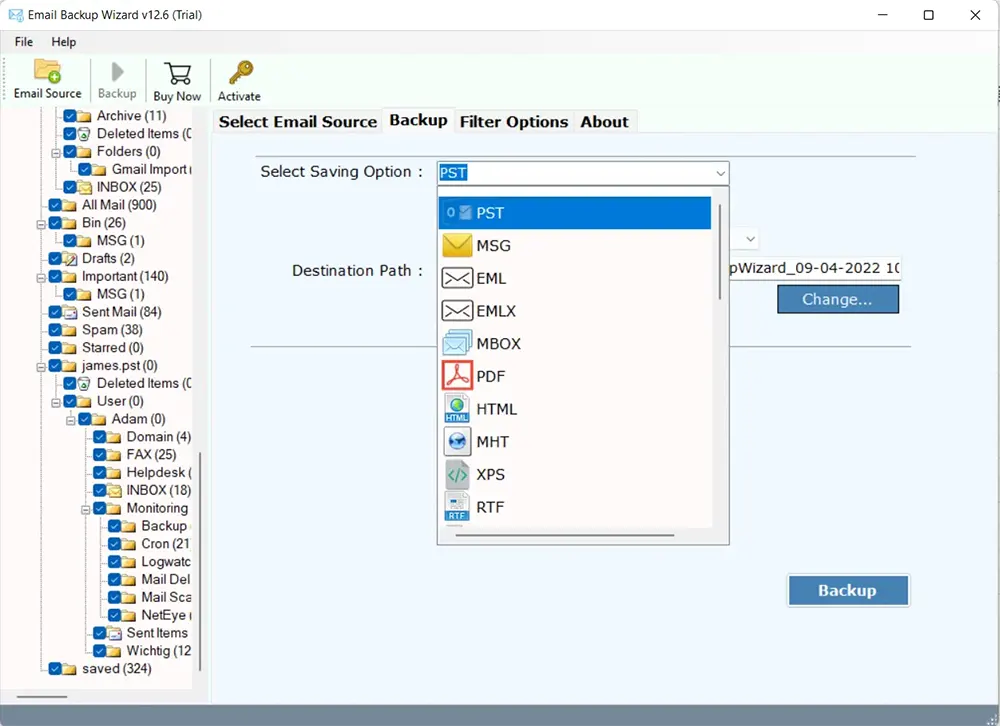Click the Change... destination button
The width and height of the screenshot is (1000, 726).
point(837,299)
